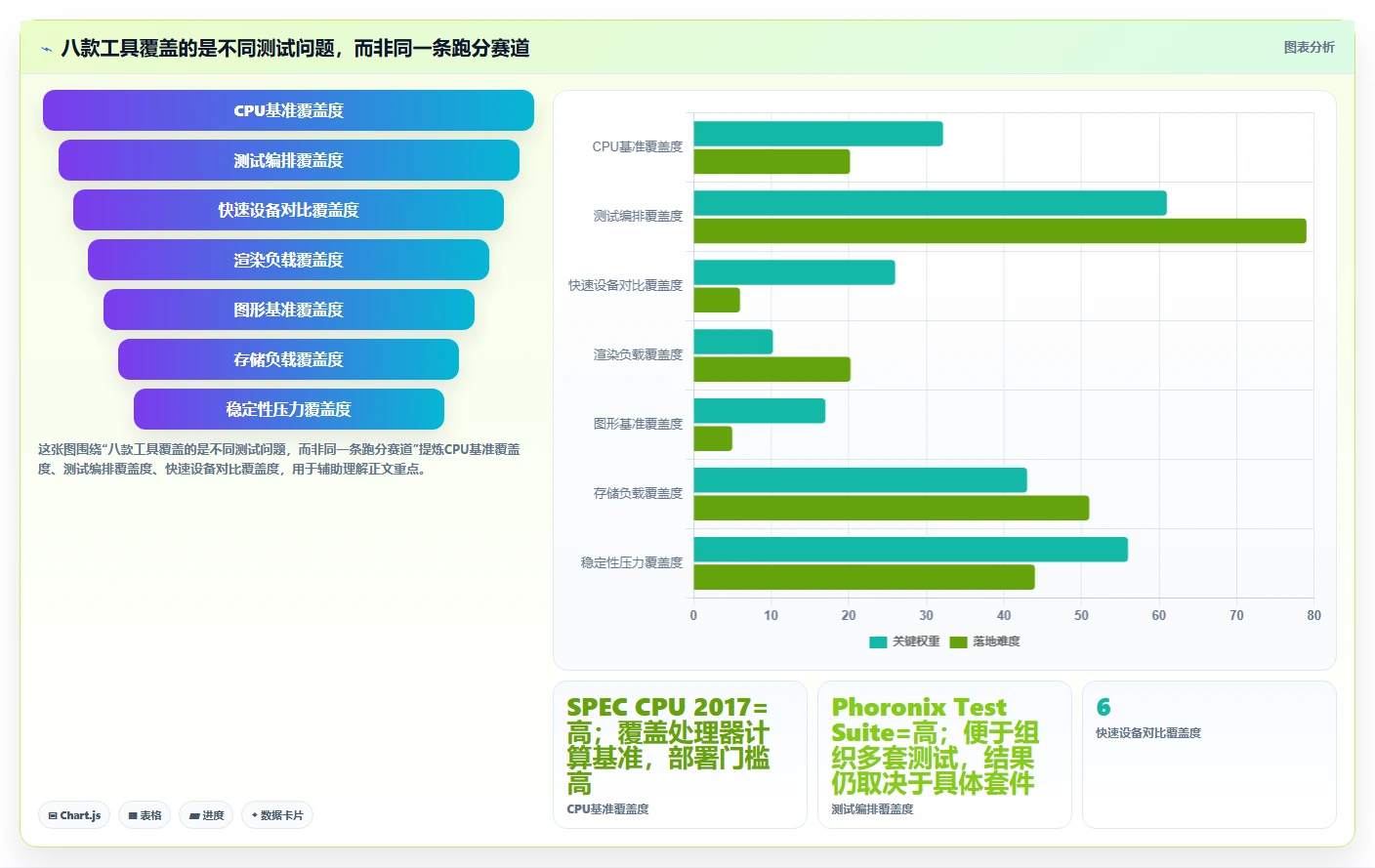Click the teal bar for 快速设备对比覆盖度
1375x868 pixels.
pyautogui.click(x=794, y=272)
